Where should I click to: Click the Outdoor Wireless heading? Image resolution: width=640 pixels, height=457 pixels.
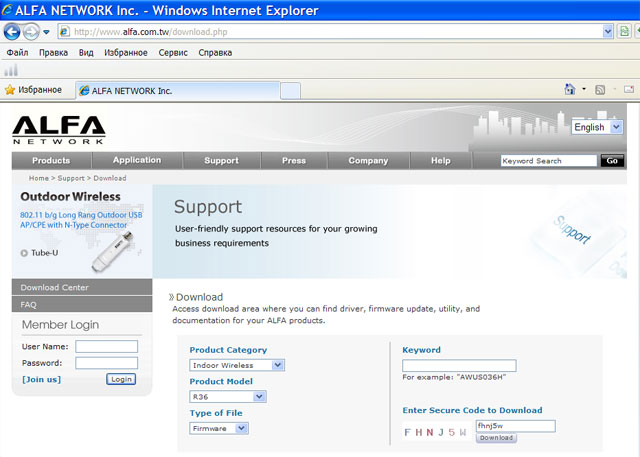[x=71, y=197]
